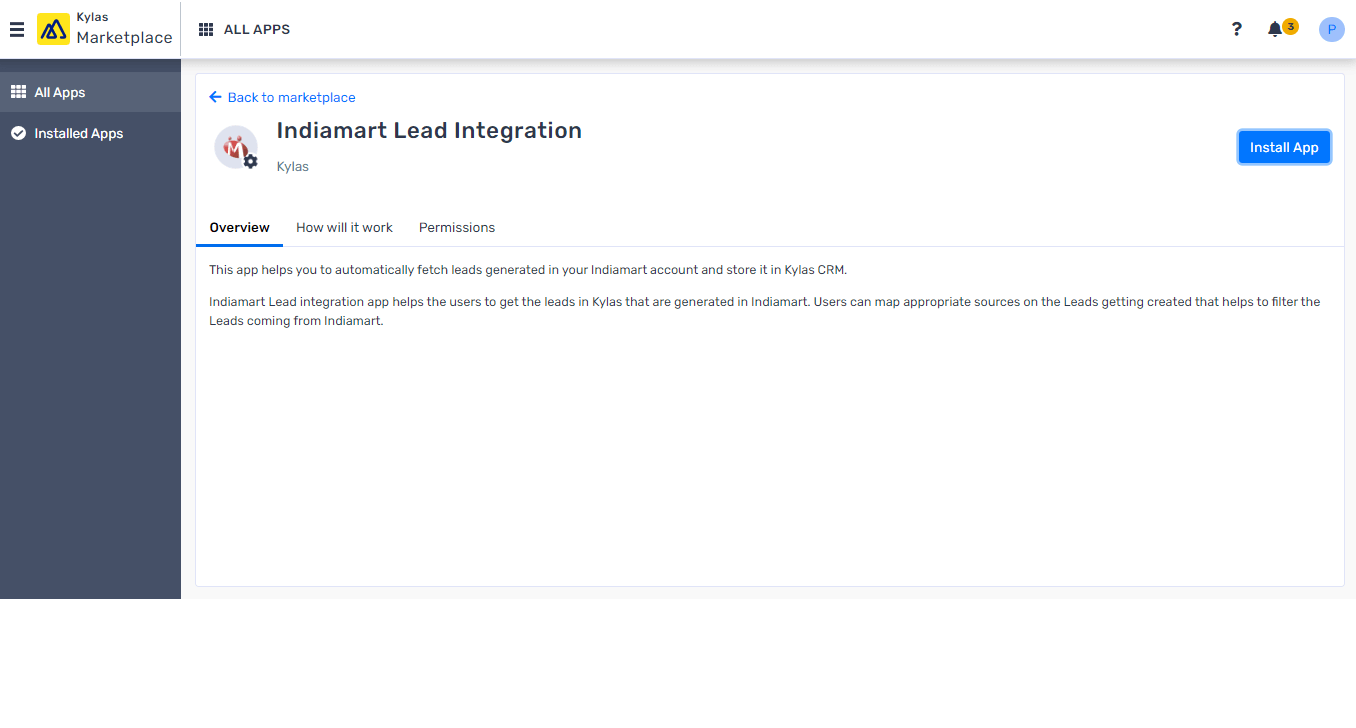Image resolution: width=1356 pixels, height=728 pixels.
Task: Select the All Apps grid icon in sidebar
Action: coord(18,91)
